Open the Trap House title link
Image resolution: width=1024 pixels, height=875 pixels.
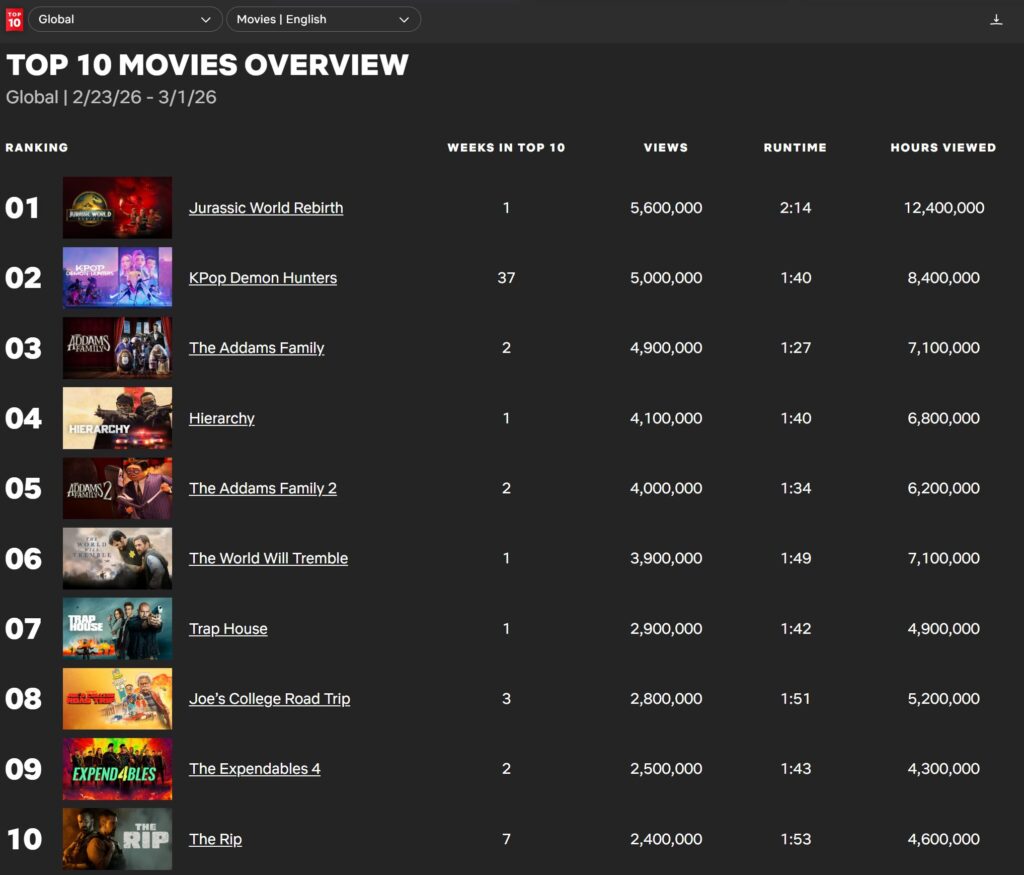(228, 629)
